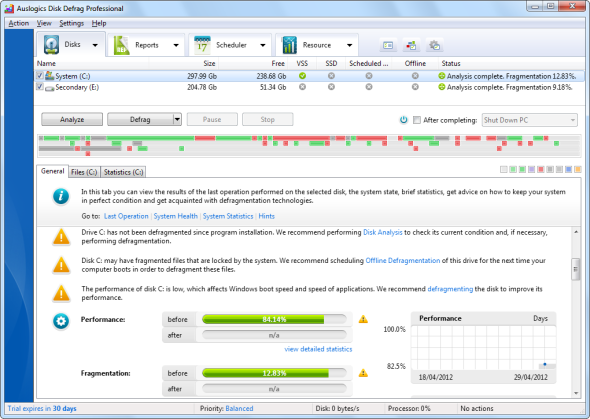Open the Disk Analysis link
590x419 pixels.
point(383,232)
